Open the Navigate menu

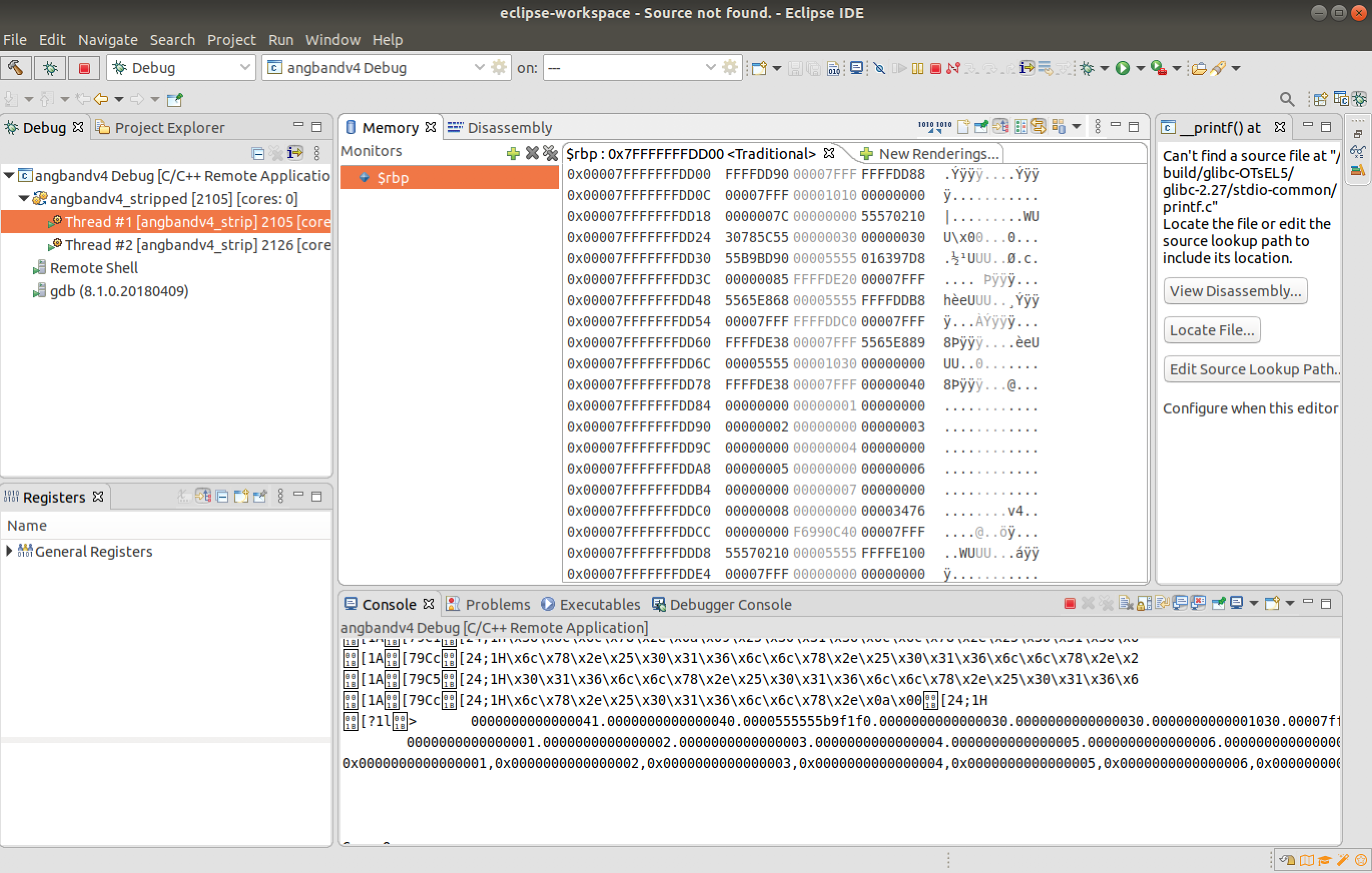pos(108,40)
